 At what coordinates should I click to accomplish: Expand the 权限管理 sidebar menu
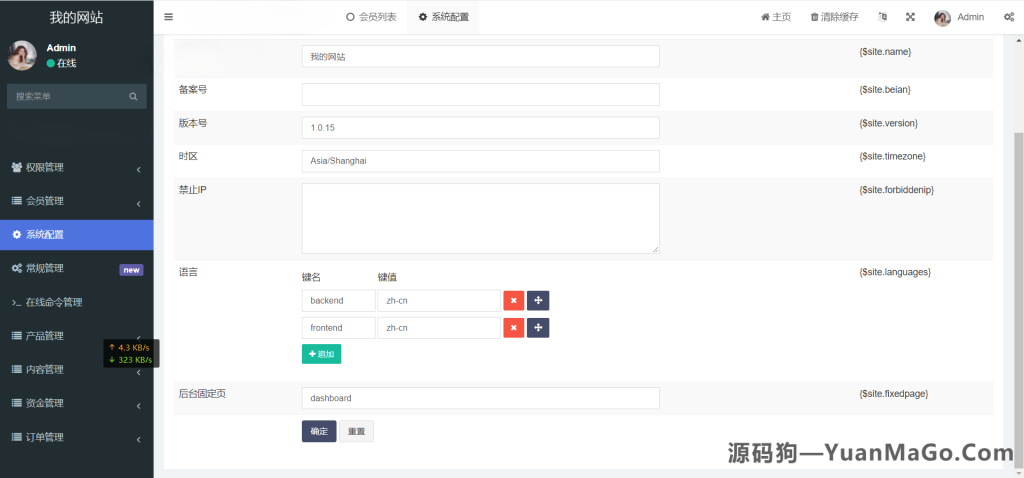pos(76,167)
